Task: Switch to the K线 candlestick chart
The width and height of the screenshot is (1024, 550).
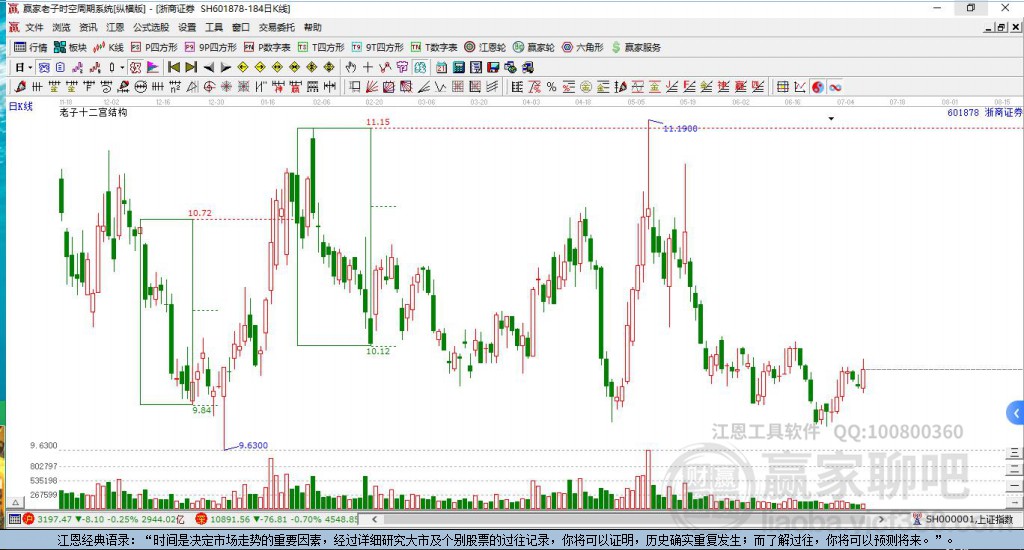Action: point(108,48)
